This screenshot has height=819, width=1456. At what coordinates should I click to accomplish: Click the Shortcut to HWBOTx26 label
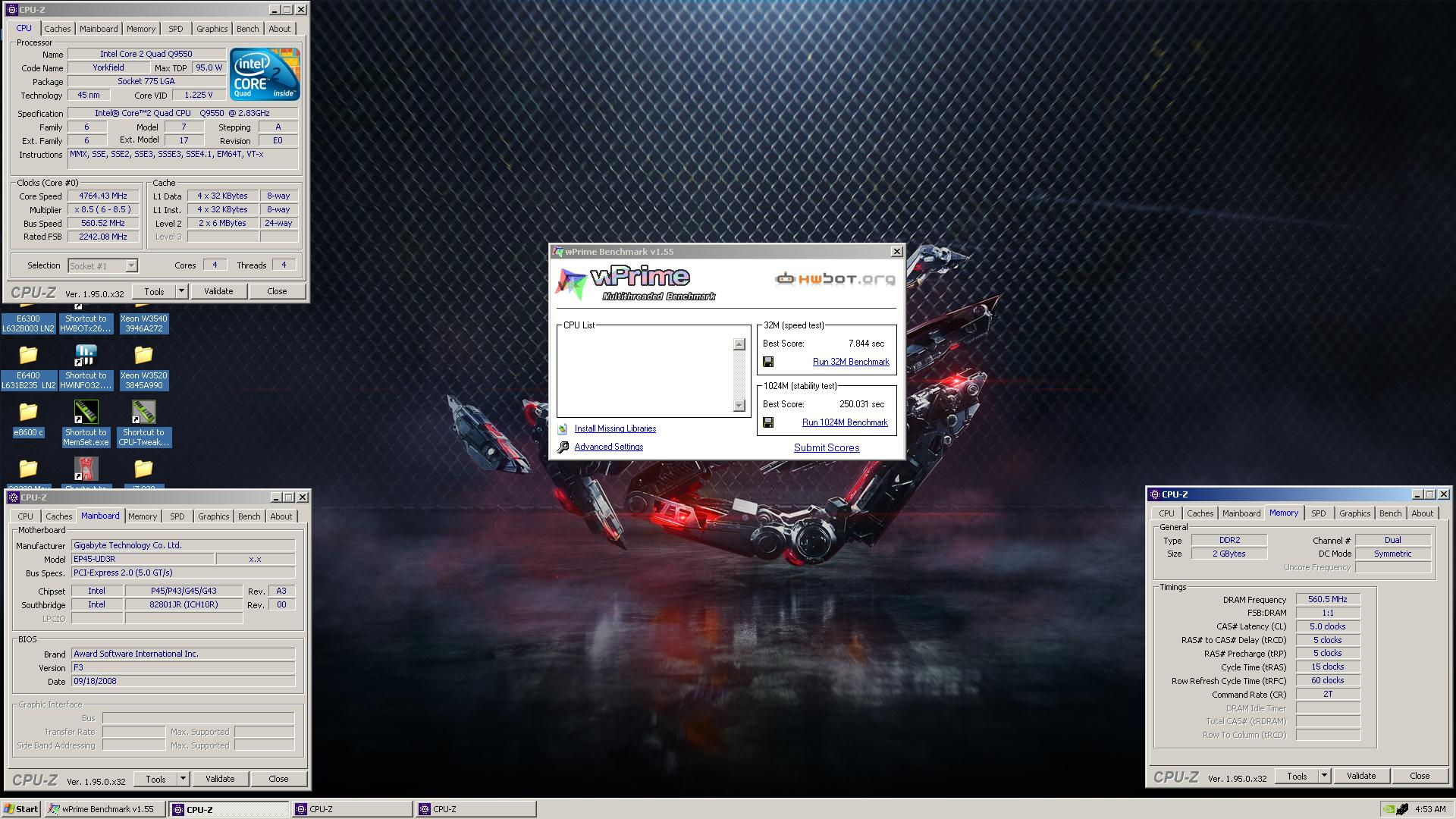pyautogui.click(x=86, y=324)
